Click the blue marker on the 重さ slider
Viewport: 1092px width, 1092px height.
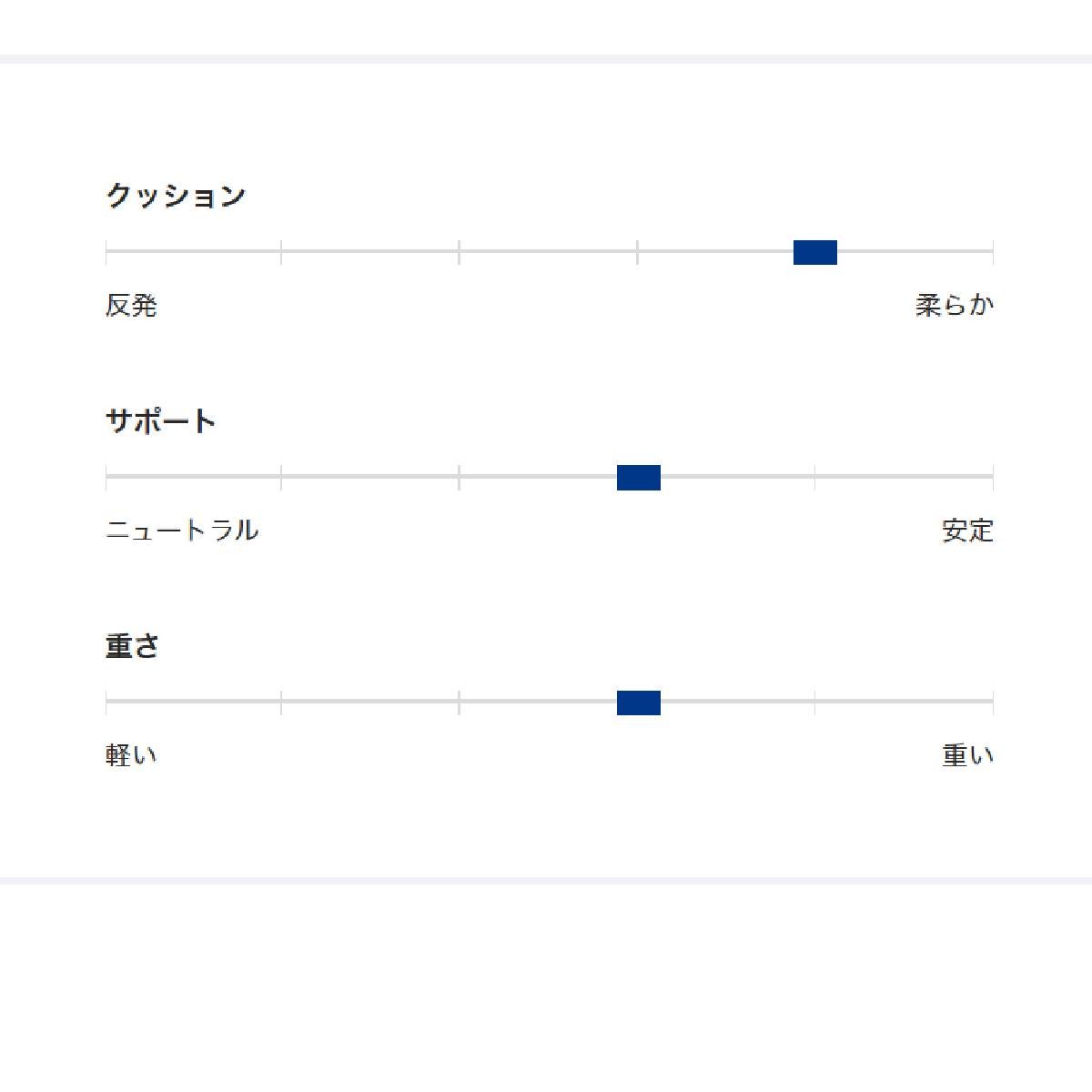[x=638, y=703]
